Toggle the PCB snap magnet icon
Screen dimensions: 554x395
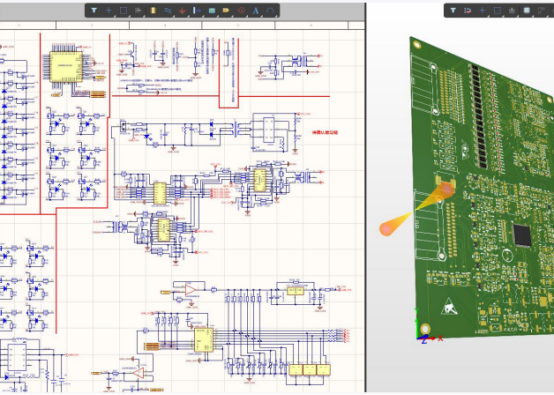pos(467,11)
